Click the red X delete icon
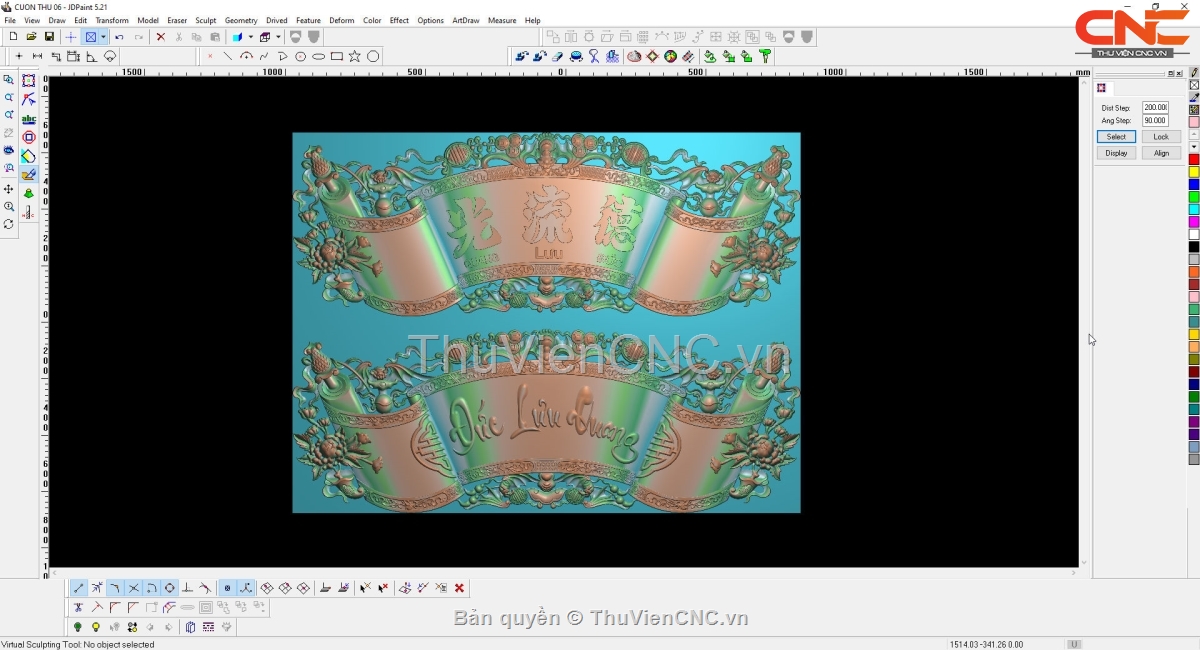1200x650 pixels. coord(160,37)
